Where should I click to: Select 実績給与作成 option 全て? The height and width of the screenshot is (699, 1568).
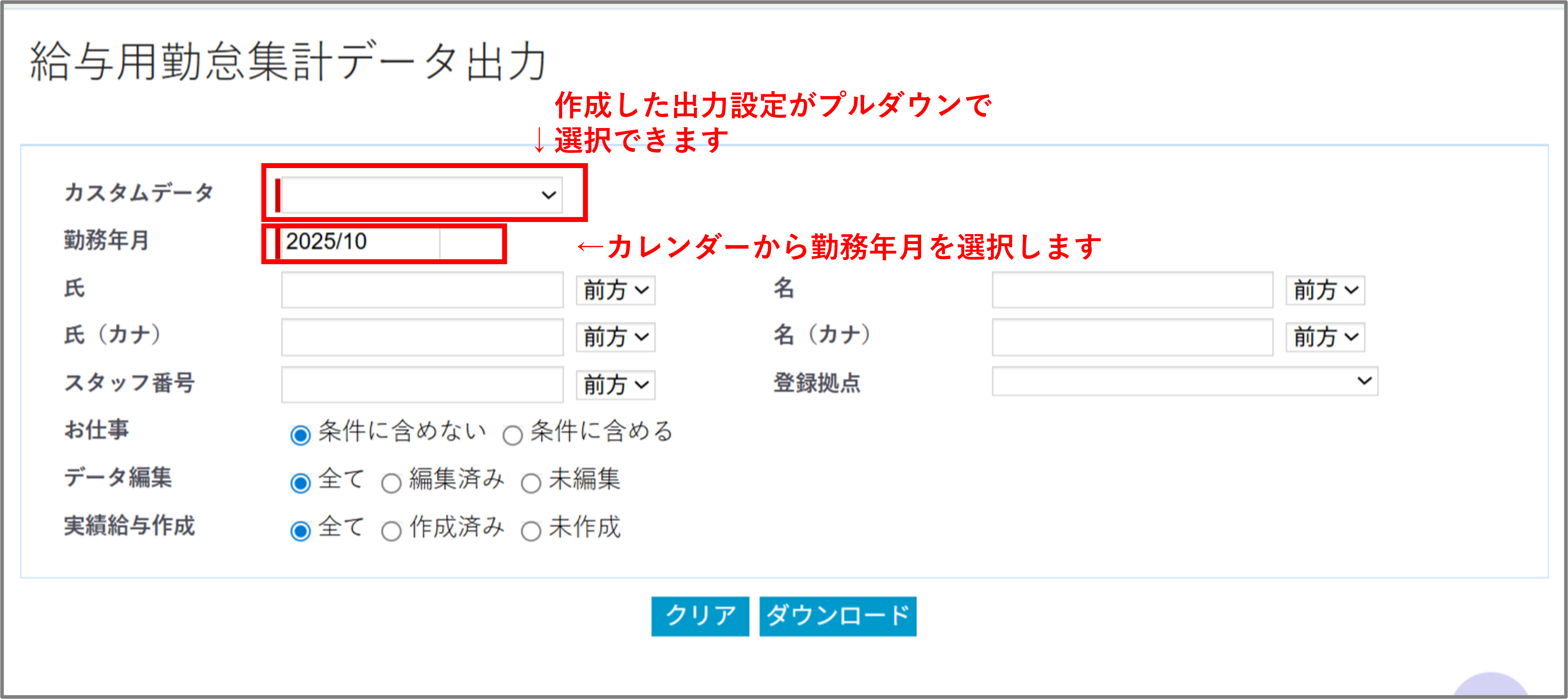[301, 531]
